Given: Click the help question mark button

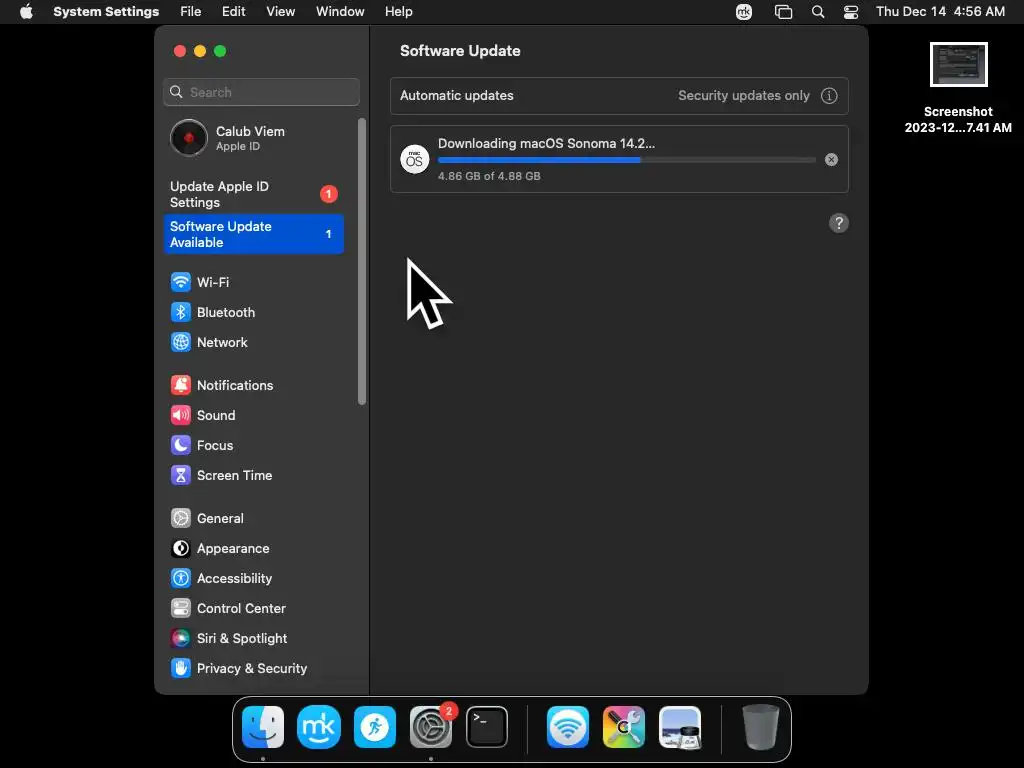Looking at the screenshot, I should [839, 223].
